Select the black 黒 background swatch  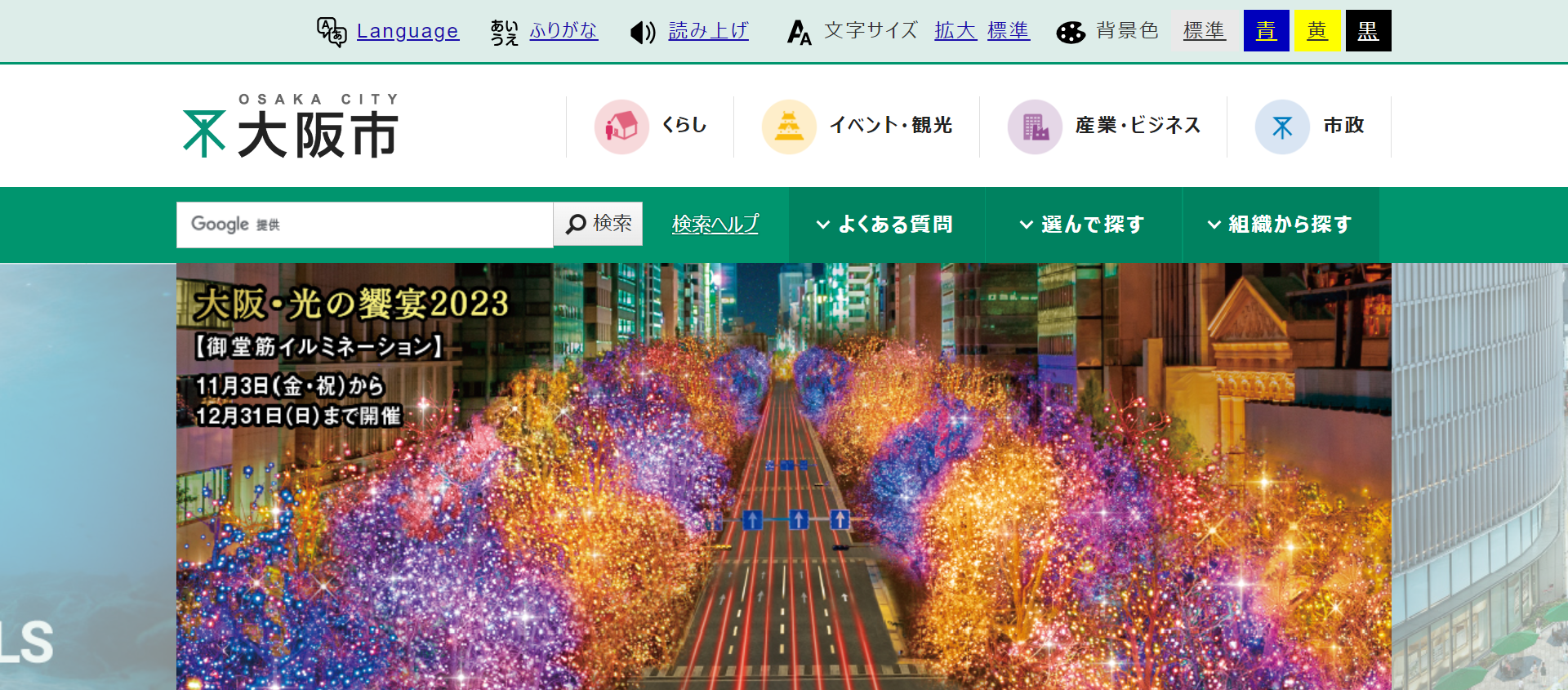pyautogui.click(x=1369, y=31)
